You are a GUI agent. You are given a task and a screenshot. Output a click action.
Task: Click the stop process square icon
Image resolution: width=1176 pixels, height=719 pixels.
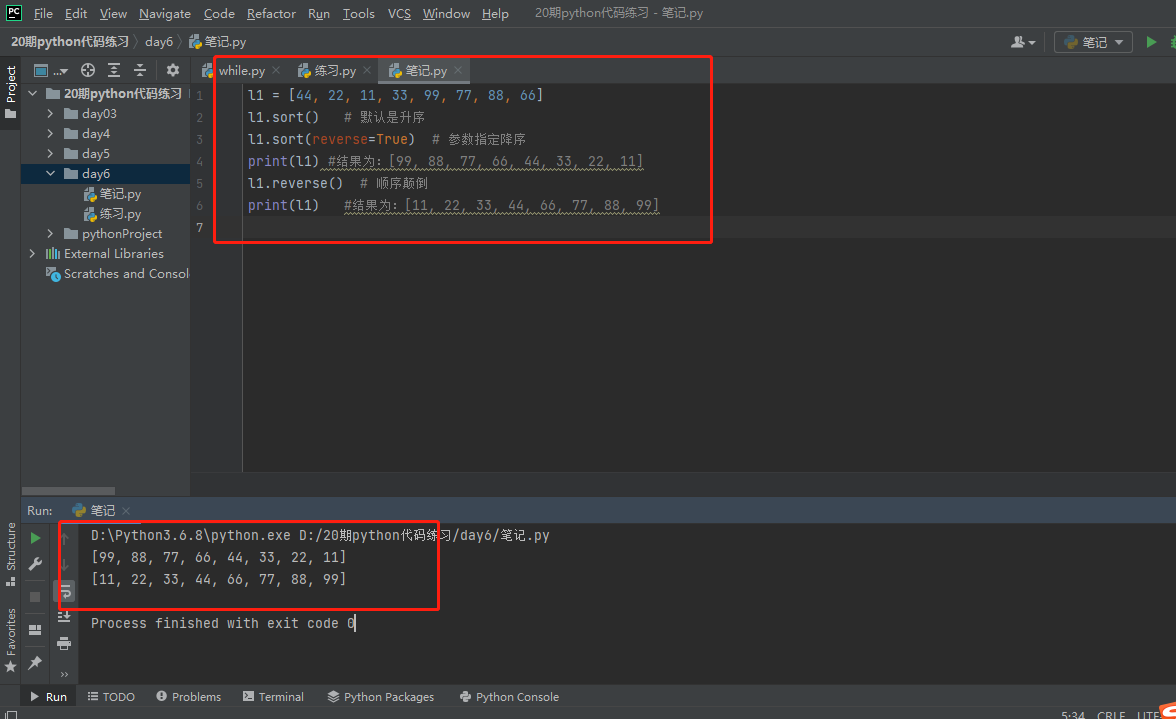tap(35, 597)
